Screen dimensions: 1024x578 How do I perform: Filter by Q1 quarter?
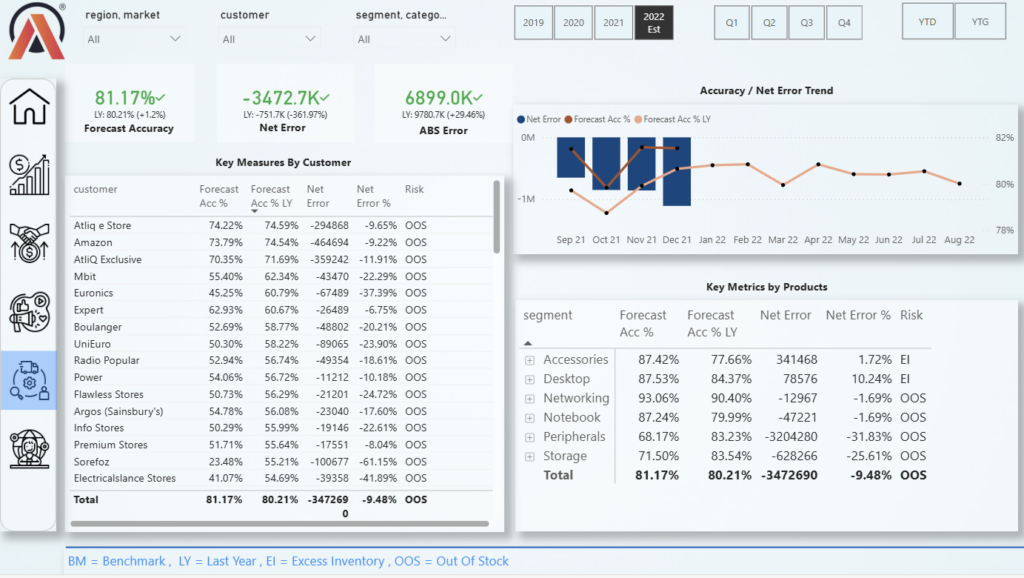(x=731, y=23)
